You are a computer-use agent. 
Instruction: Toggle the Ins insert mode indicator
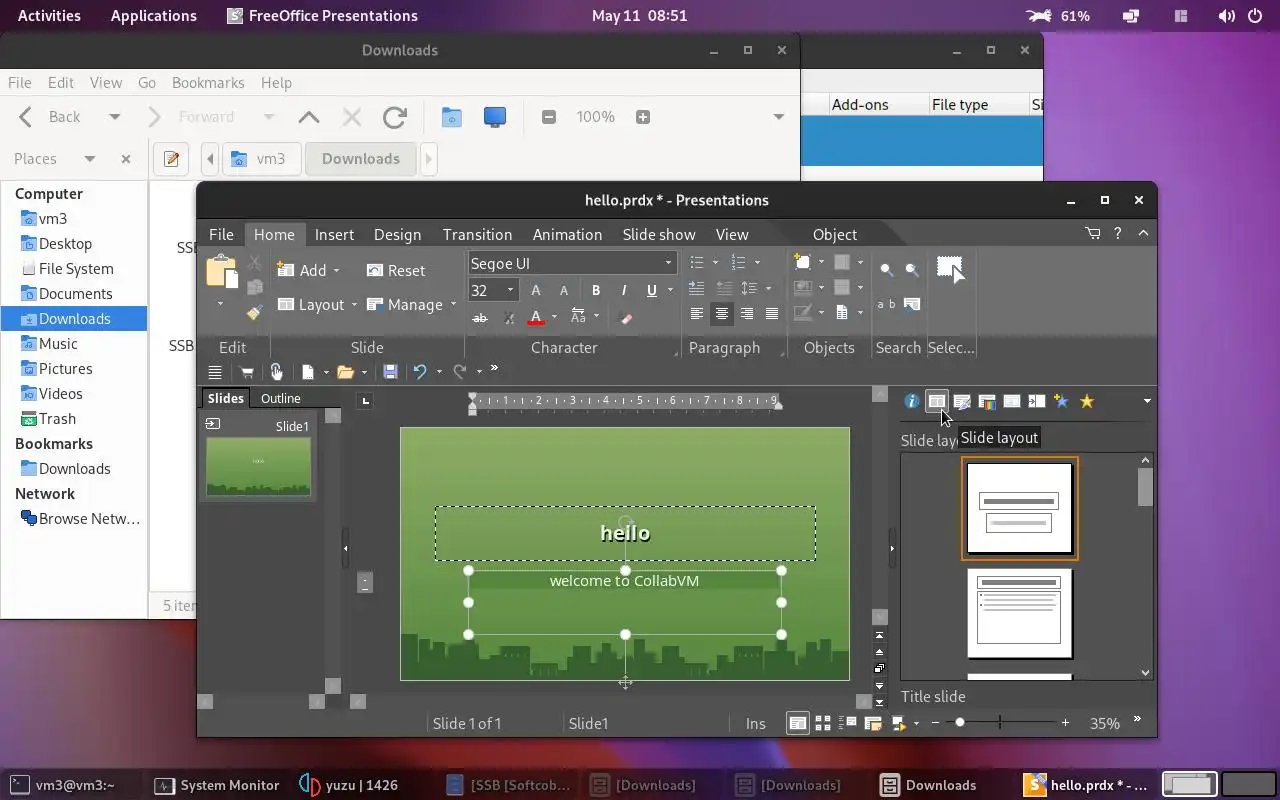[x=755, y=723]
